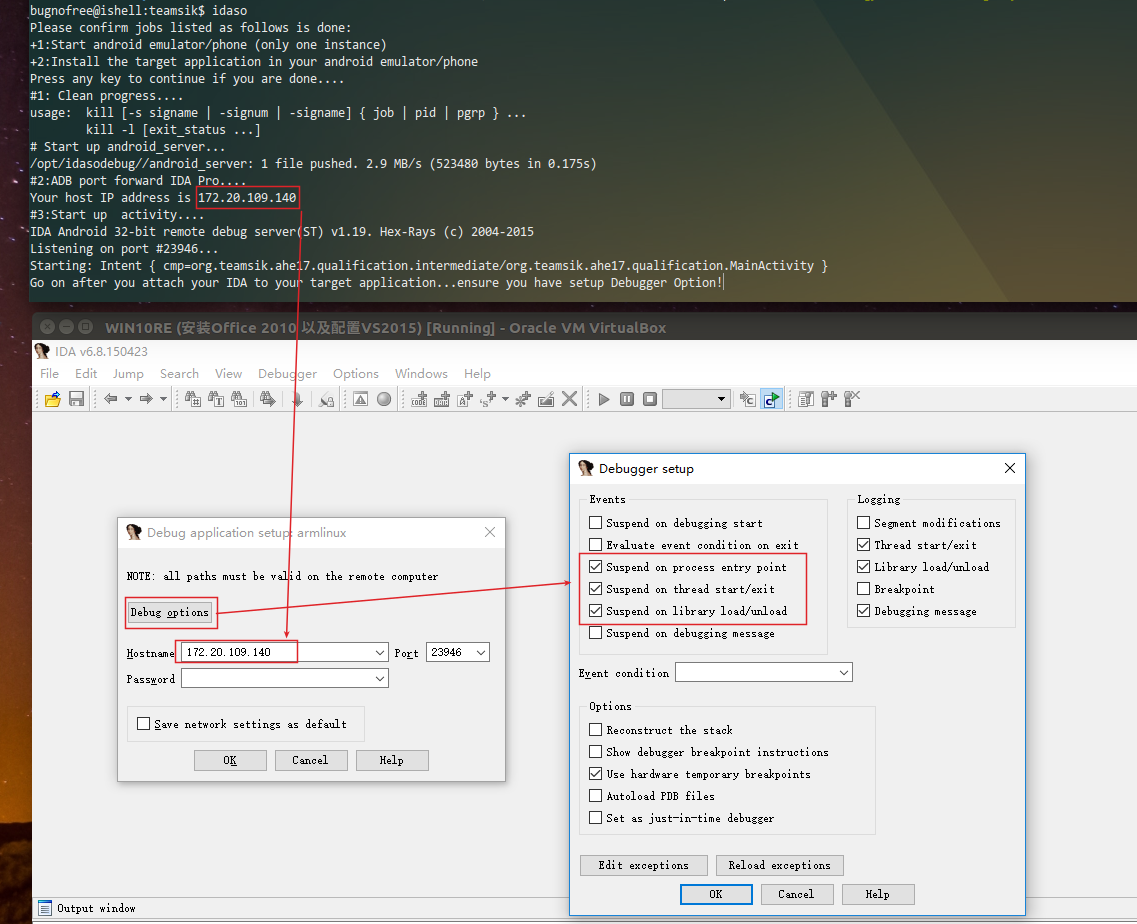Screen dimensions: 1137x924
Task: Click the save floppy disk icon
Action: coord(76,399)
